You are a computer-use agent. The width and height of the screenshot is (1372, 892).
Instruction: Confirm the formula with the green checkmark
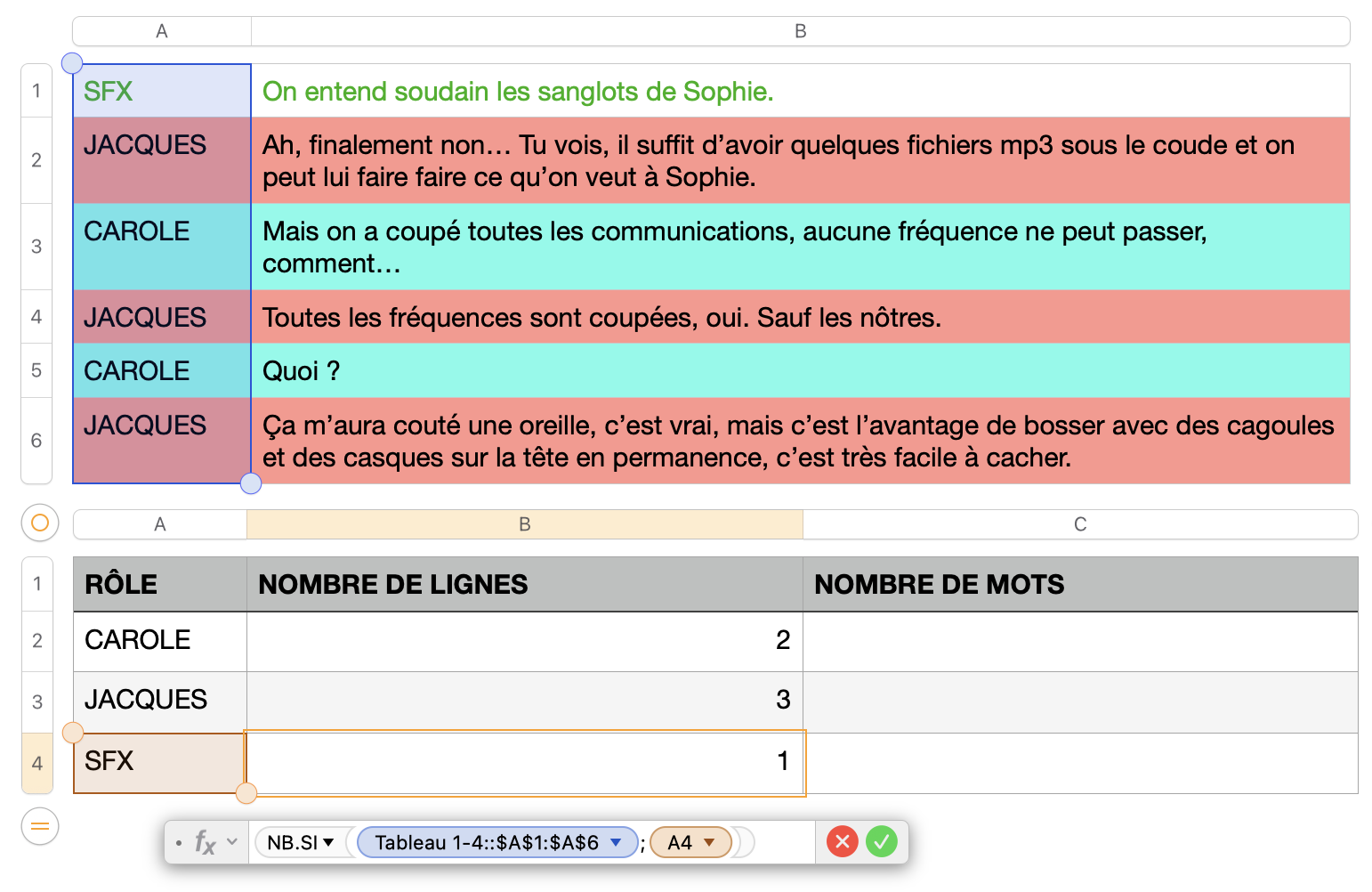(881, 841)
